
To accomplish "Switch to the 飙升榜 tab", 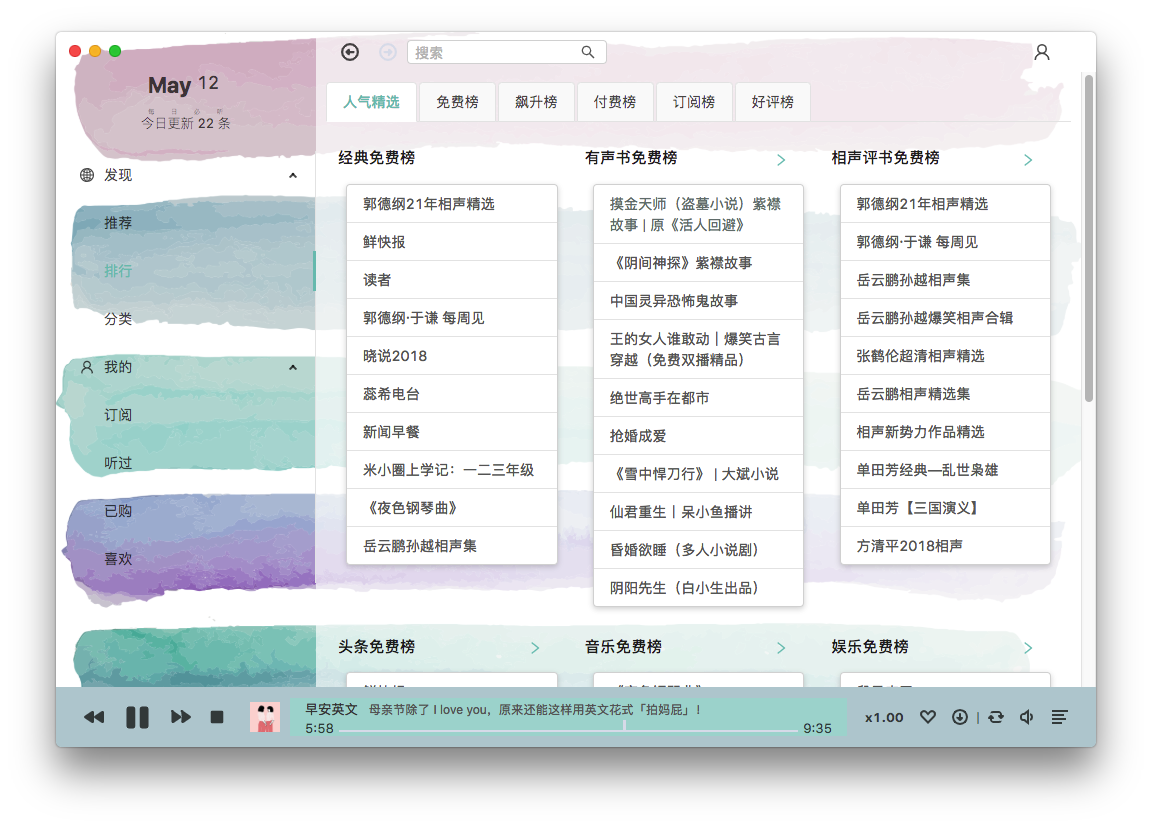I will tap(536, 102).
